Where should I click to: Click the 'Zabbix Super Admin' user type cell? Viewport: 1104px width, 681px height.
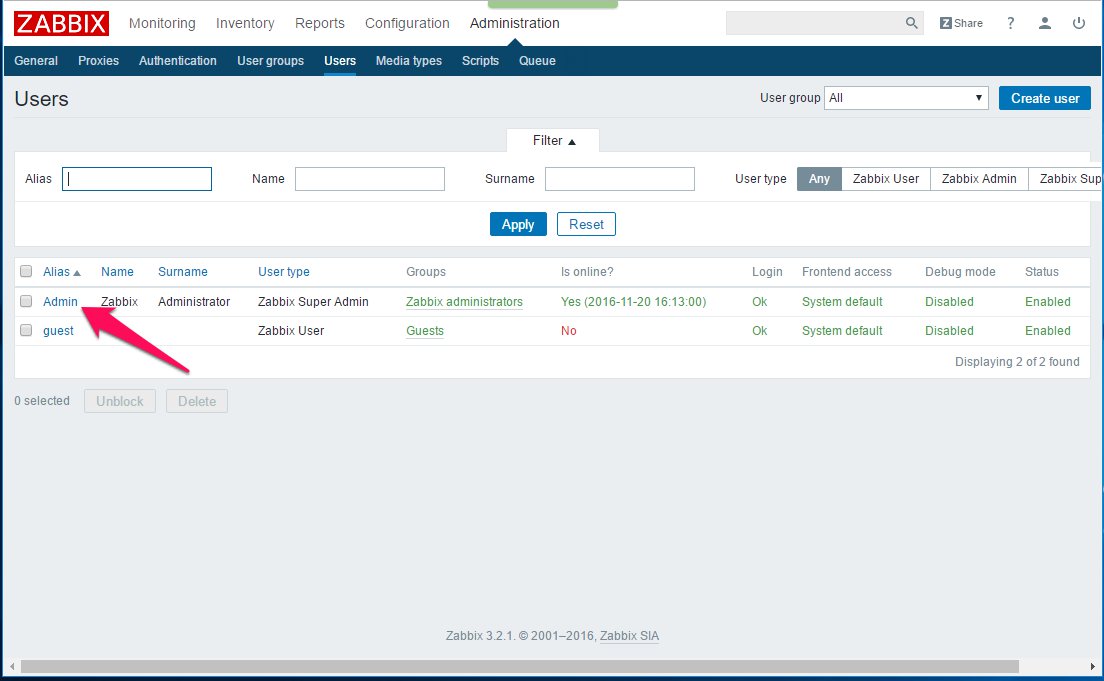(x=313, y=301)
